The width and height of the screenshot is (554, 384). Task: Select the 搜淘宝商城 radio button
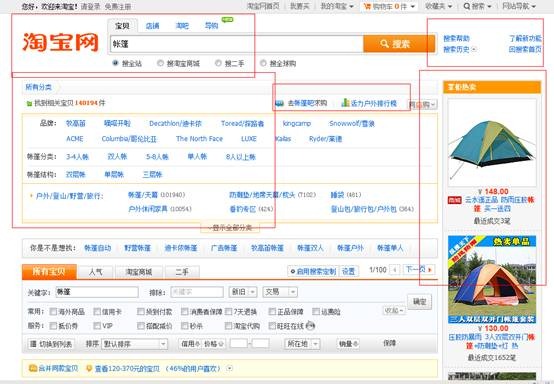click(160, 63)
